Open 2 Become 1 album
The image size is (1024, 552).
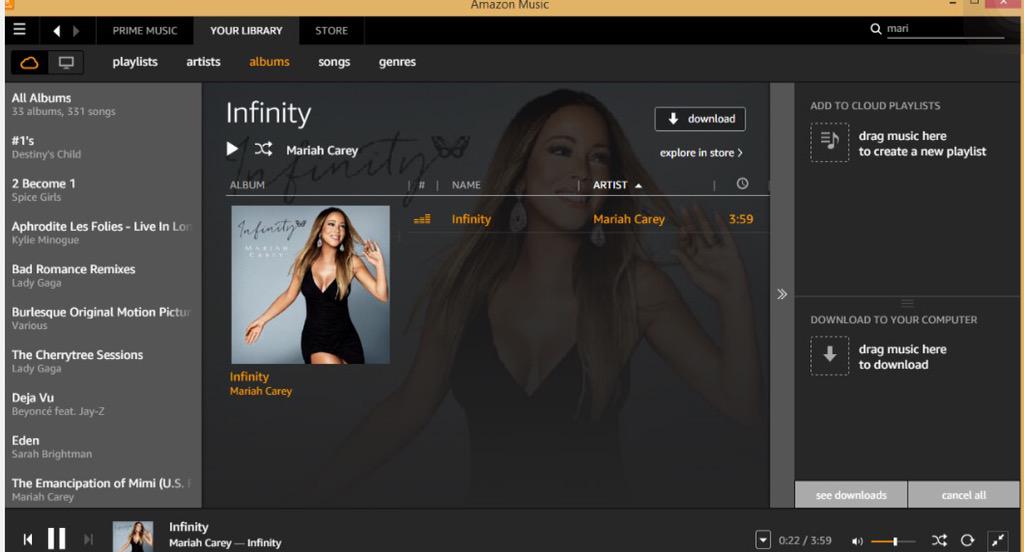tap(103, 190)
